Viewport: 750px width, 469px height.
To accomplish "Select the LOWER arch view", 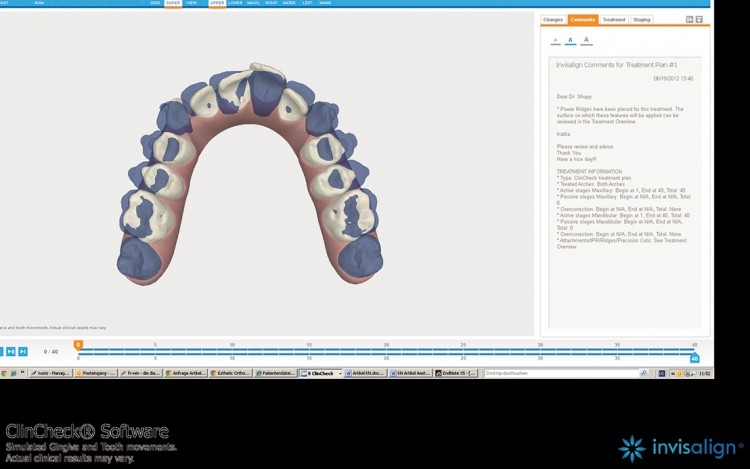I will (235, 3).
